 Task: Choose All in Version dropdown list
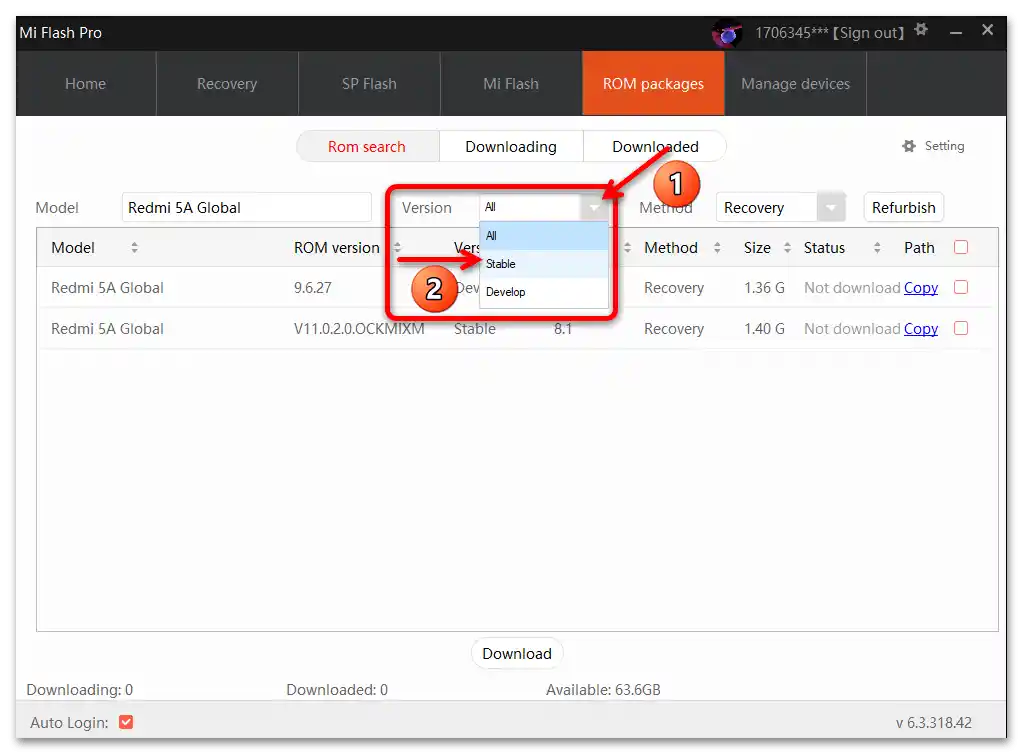click(x=543, y=235)
